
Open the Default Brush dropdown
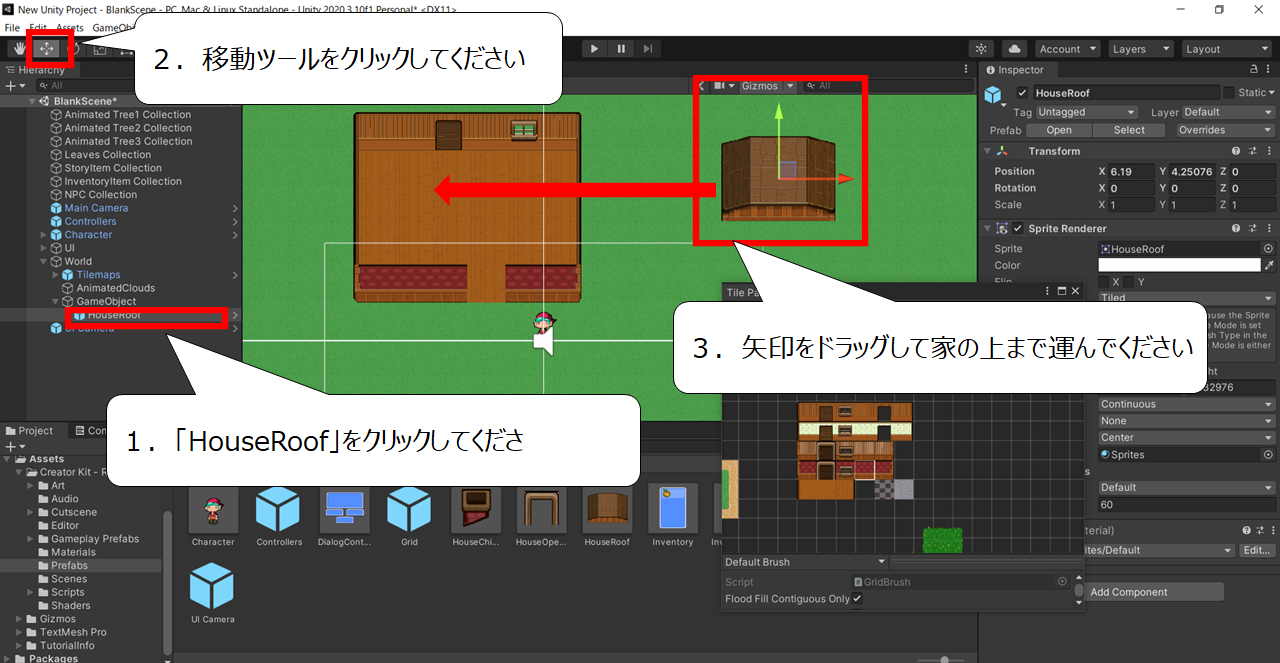point(805,562)
